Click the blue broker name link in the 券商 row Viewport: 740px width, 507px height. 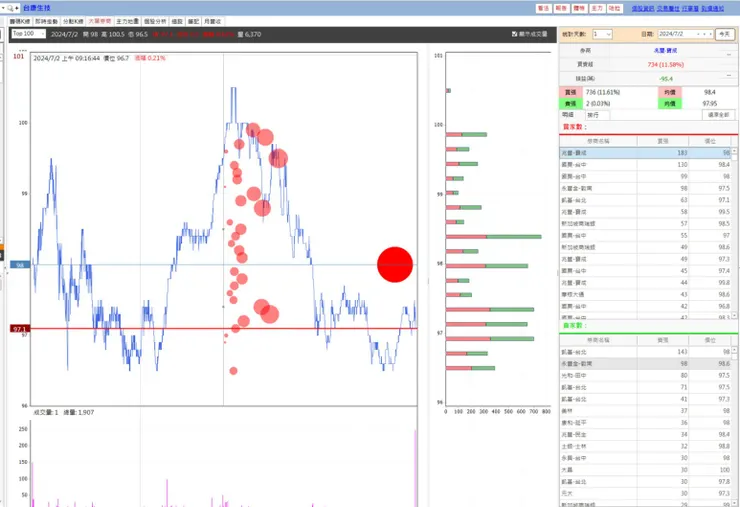pyautogui.click(x=666, y=51)
